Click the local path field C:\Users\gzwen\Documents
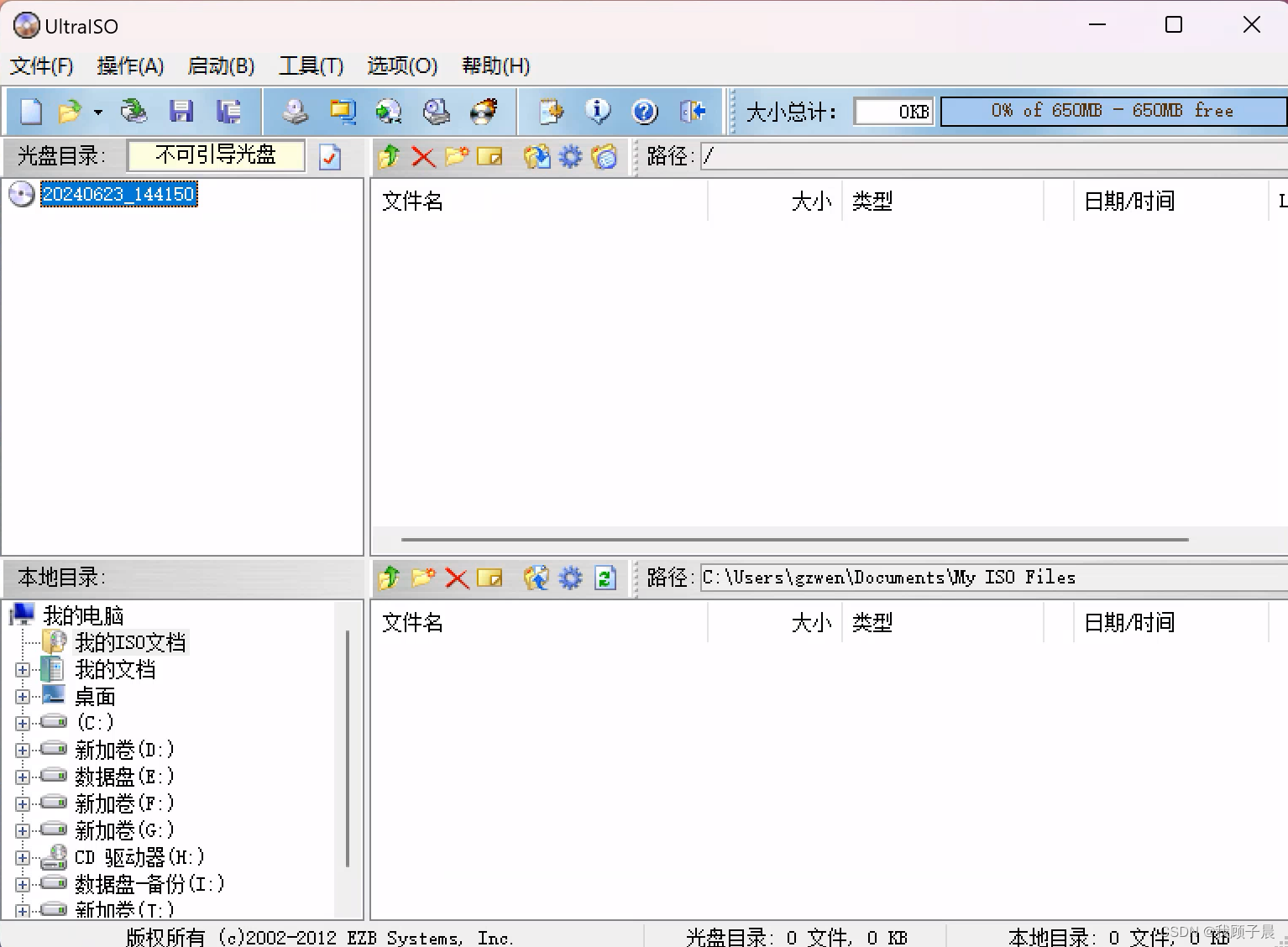 994,578
